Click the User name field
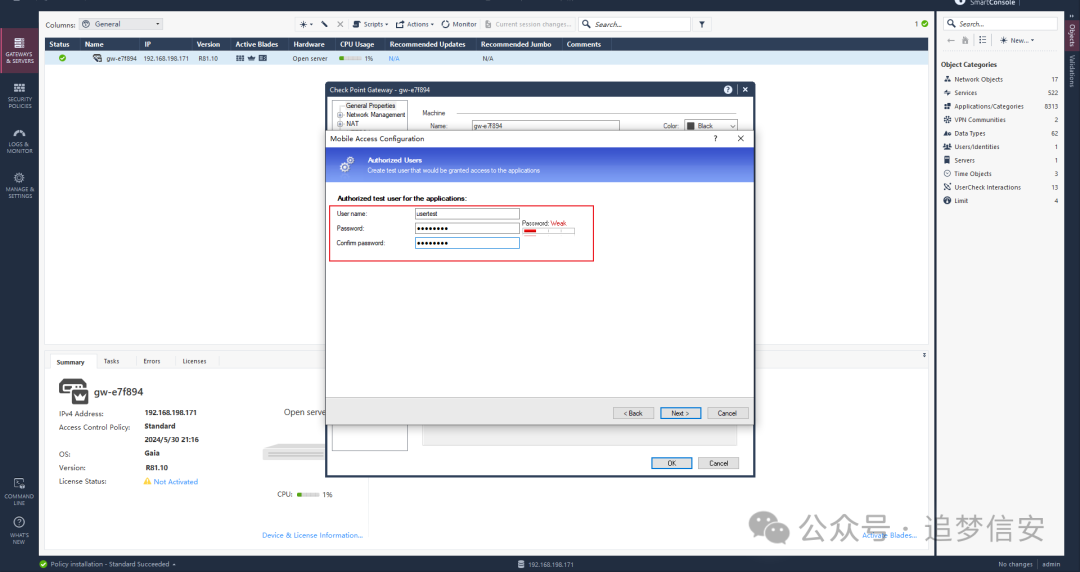This screenshot has width=1080, height=572. [467, 214]
